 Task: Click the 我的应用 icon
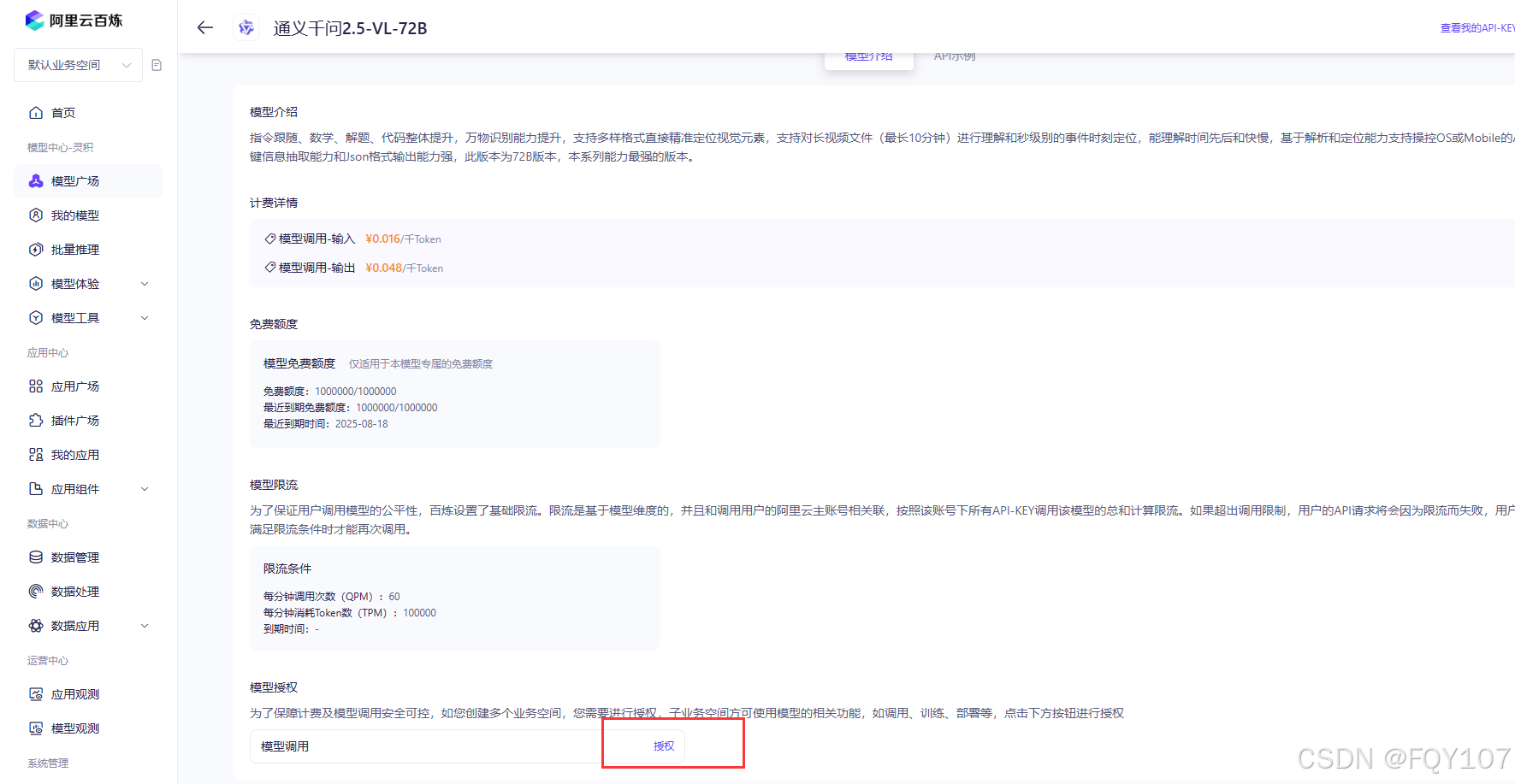click(x=36, y=455)
